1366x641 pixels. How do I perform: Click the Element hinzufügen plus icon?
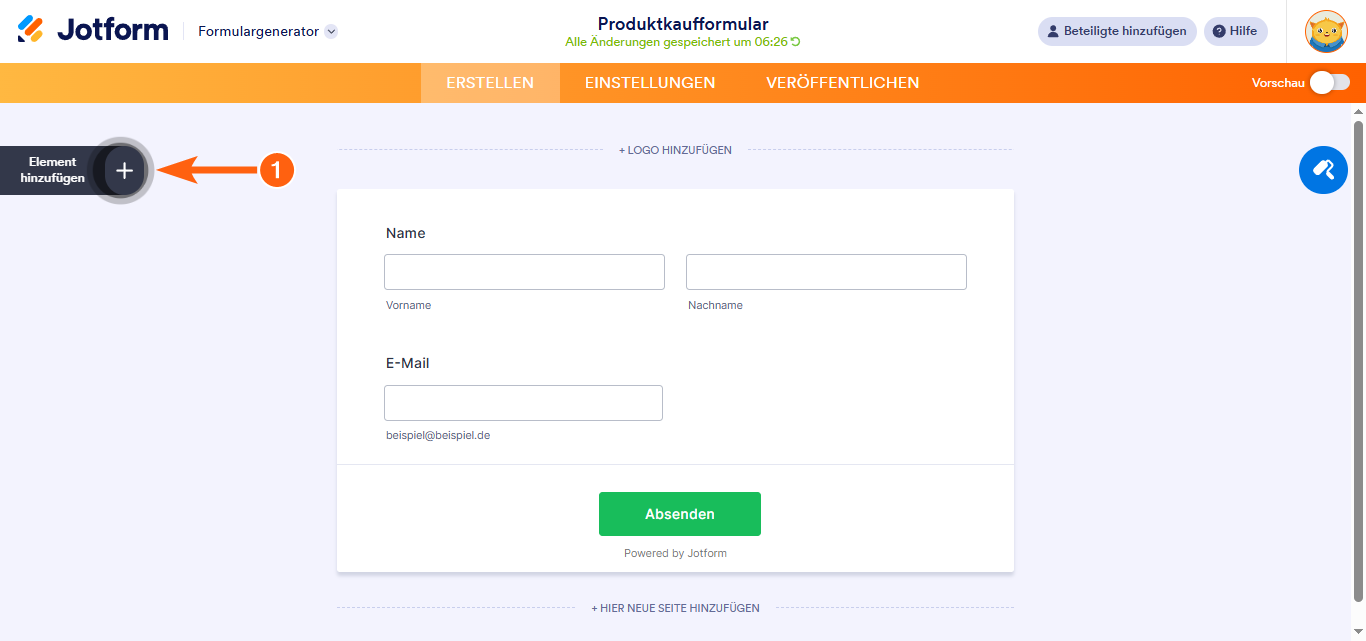(124, 170)
